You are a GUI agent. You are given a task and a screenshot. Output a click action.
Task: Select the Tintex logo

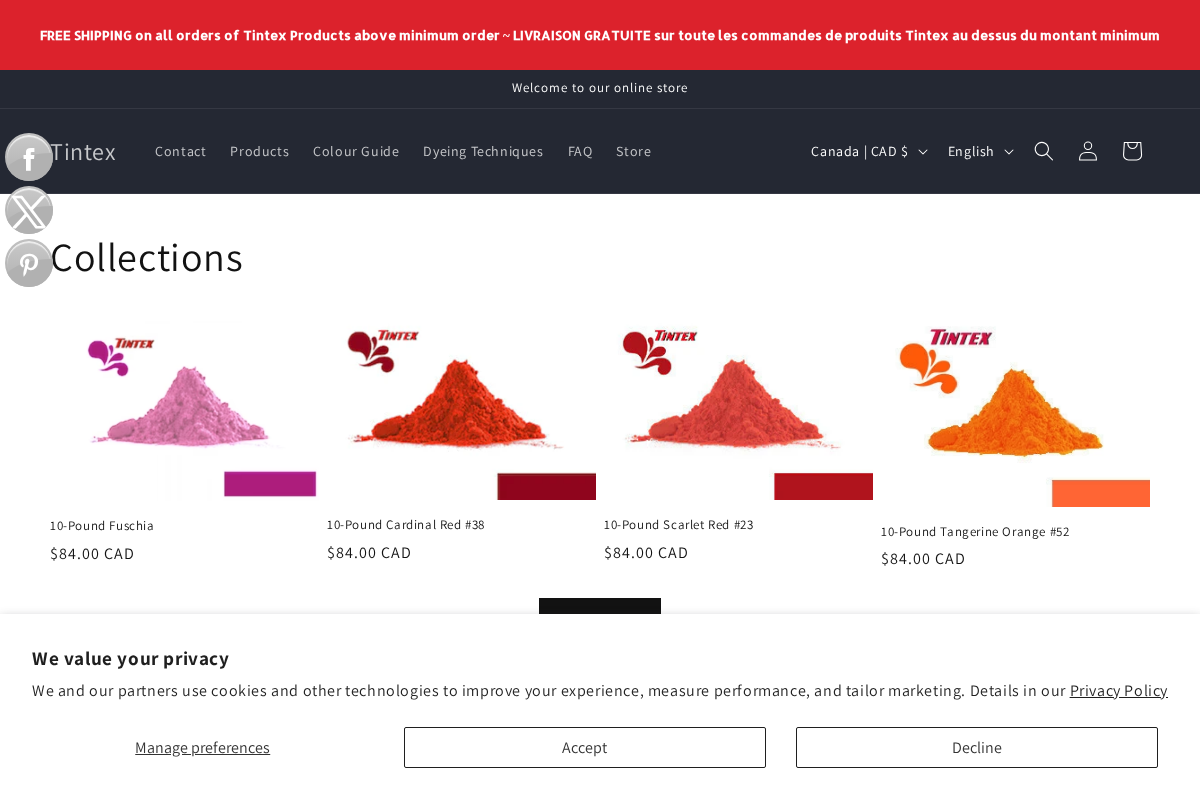point(84,151)
